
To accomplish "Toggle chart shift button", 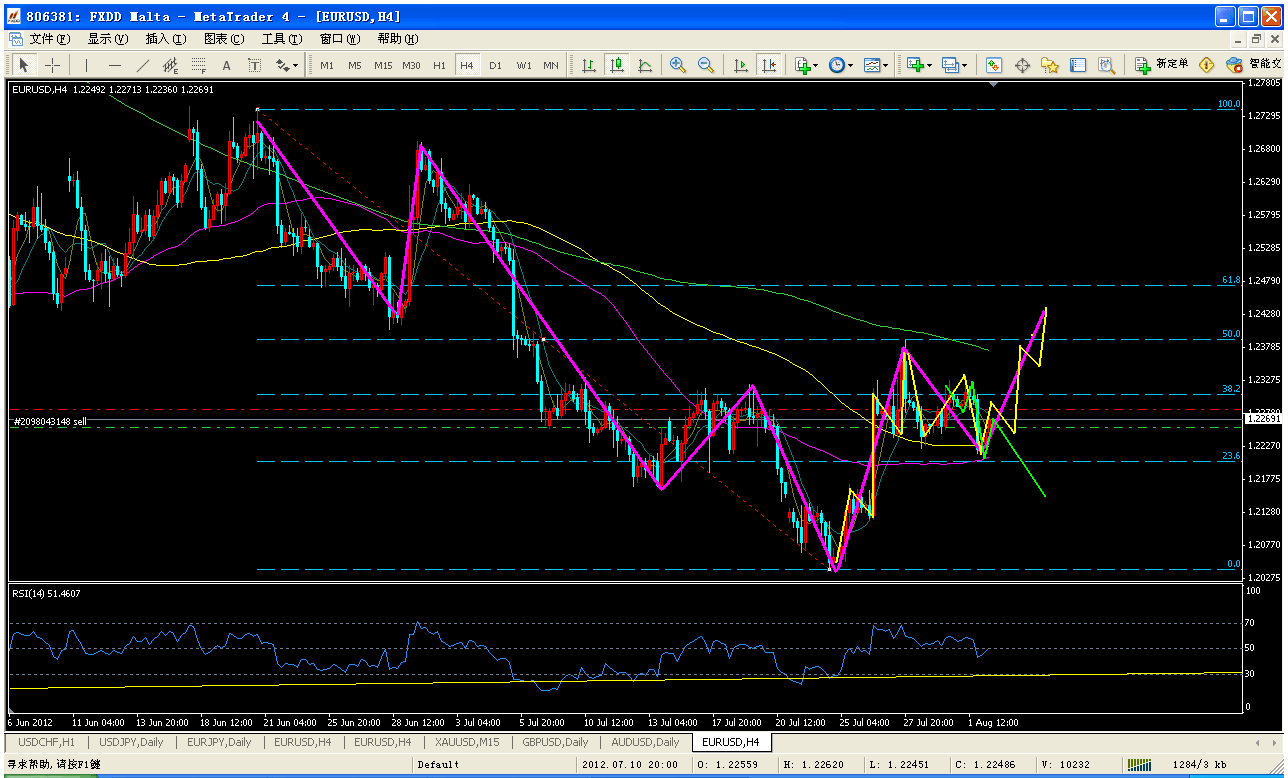I will 768,65.
